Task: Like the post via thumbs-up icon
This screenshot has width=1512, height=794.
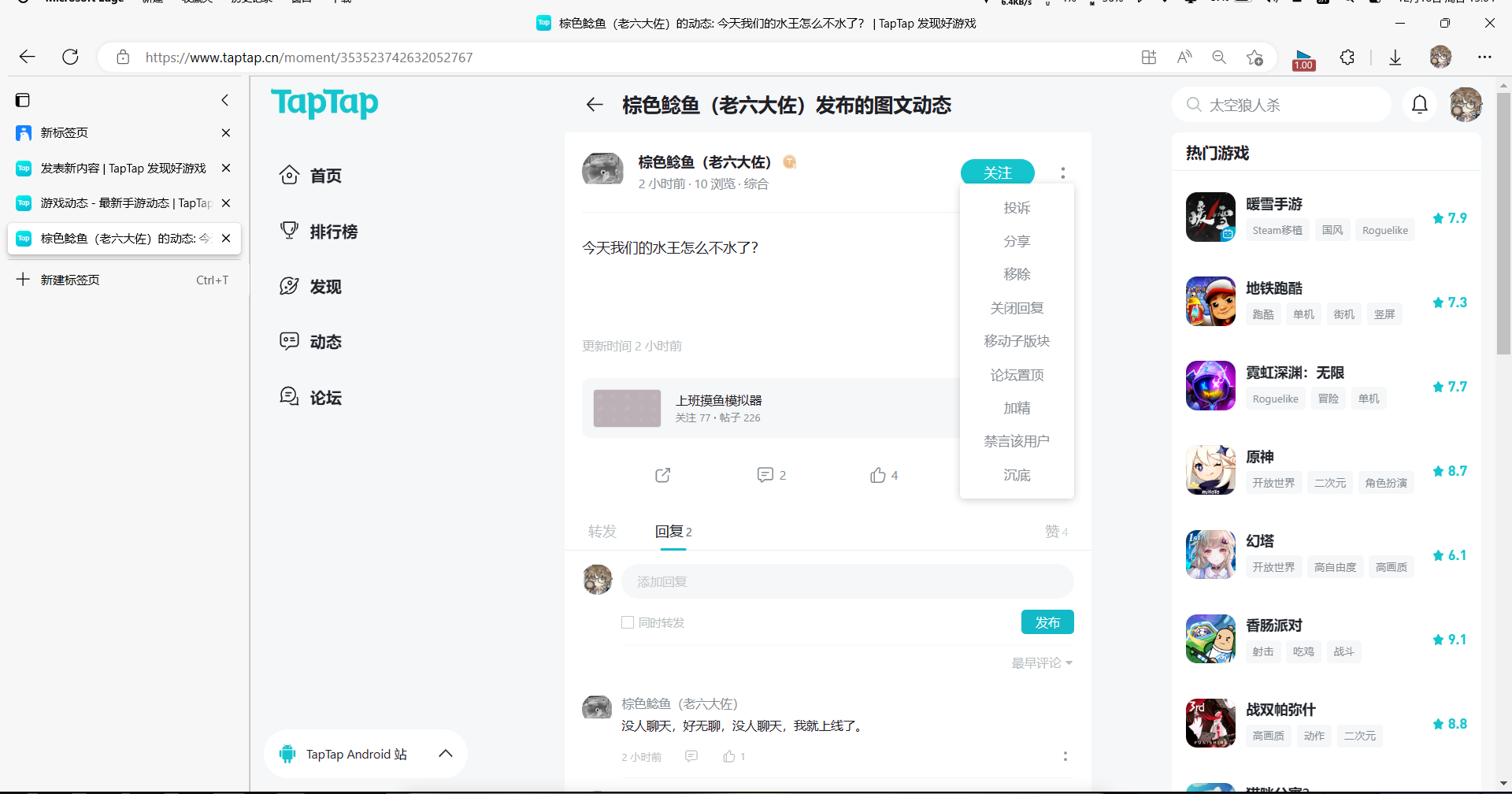Action: click(878, 475)
